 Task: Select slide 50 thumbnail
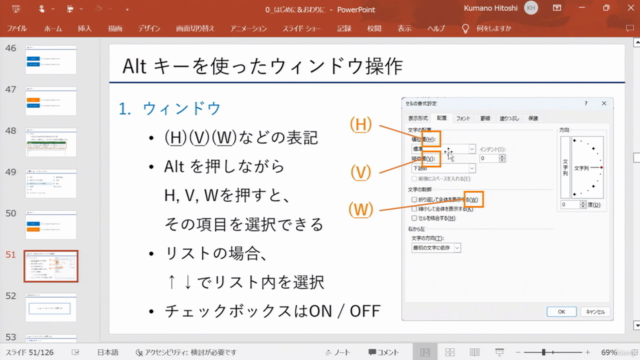point(51,225)
